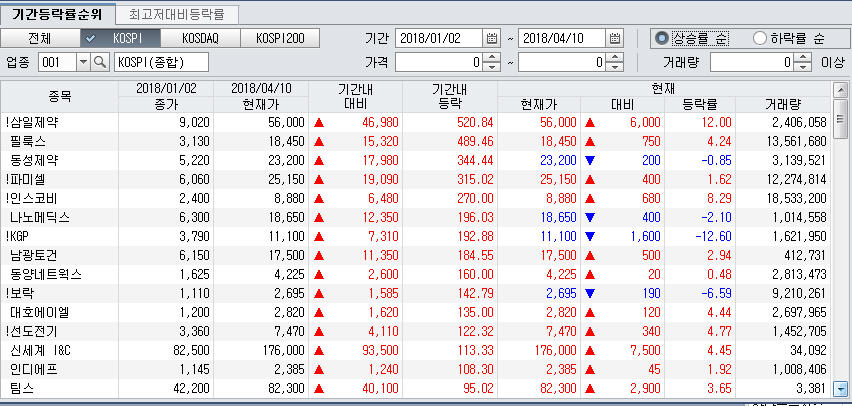Click the -12.60 change rate cell
Screen dimensions: 852x406
pyautogui.click(x=712, y=236)
